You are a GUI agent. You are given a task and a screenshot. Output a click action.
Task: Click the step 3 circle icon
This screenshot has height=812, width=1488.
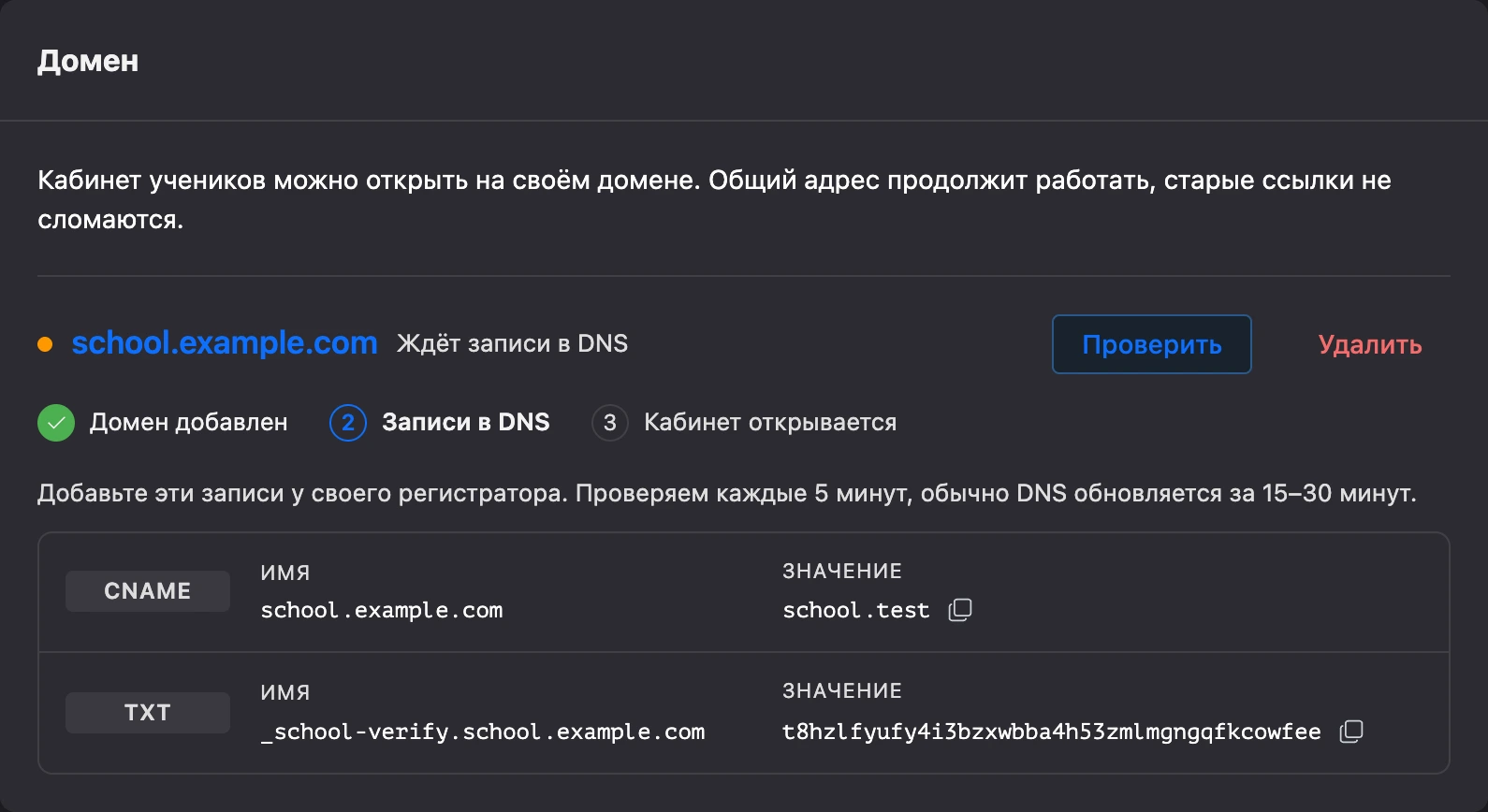click(x=610, y=423)
